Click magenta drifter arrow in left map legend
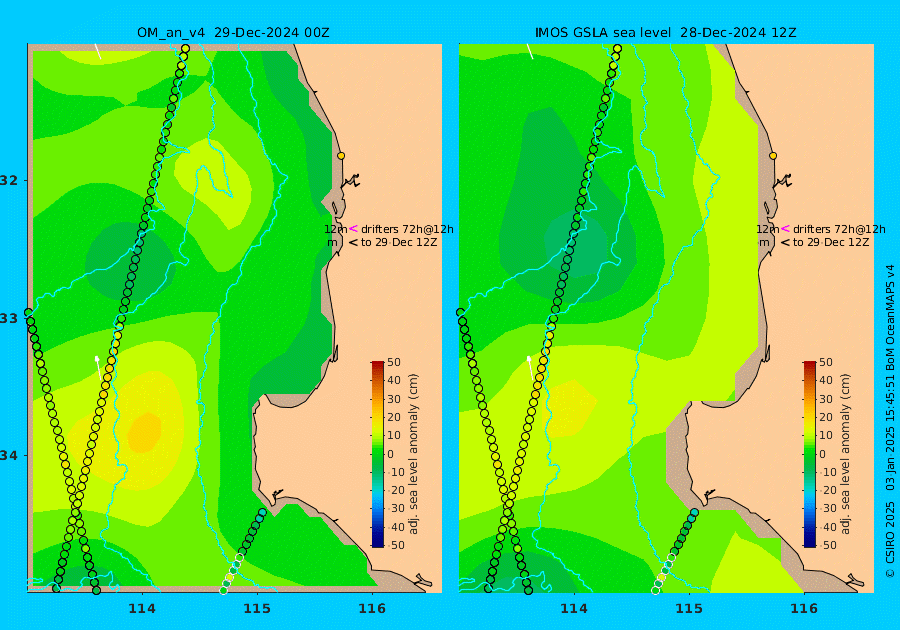 coord(353,228)
